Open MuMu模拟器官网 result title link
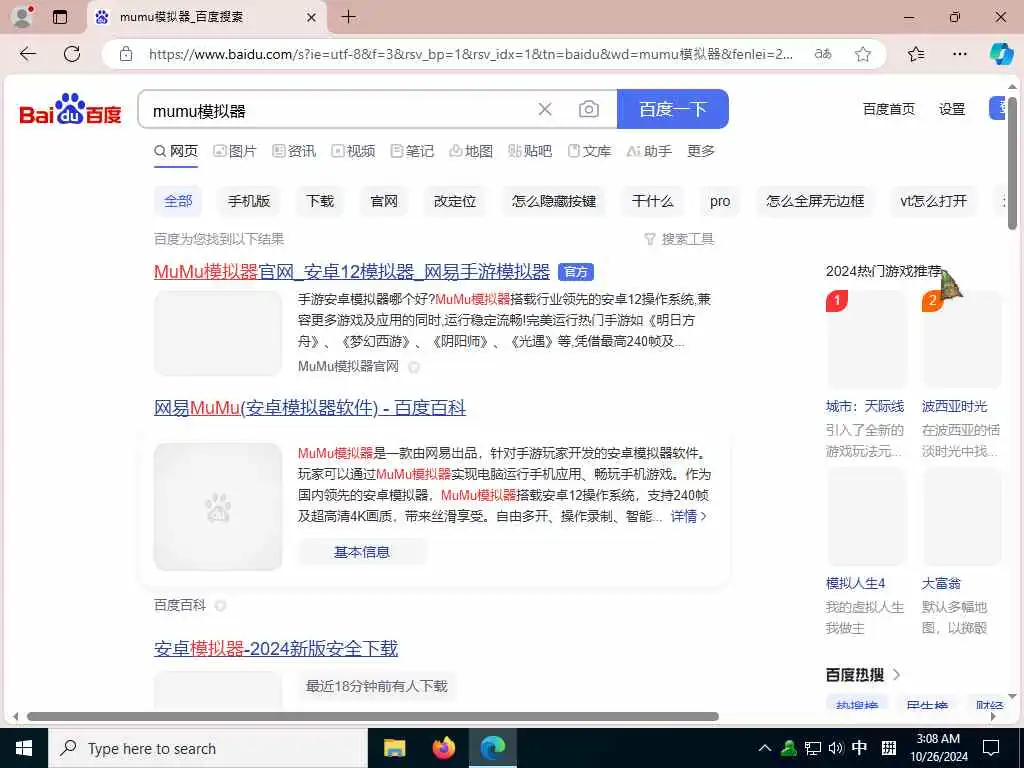Screen dimensions: 1024x768 pyautogui.click(x=352, y=272)
